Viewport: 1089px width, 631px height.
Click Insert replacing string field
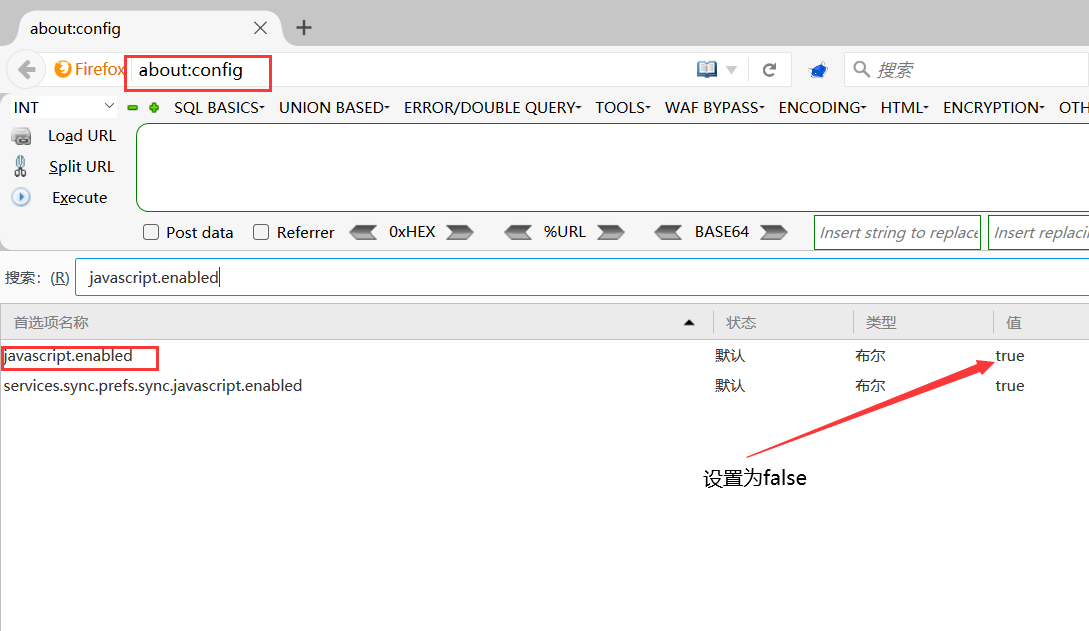[x=1039, y=233]
